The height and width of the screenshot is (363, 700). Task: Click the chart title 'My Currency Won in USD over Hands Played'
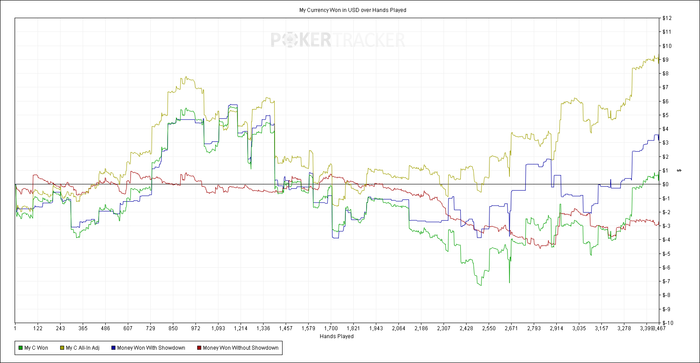click(353, 10)
